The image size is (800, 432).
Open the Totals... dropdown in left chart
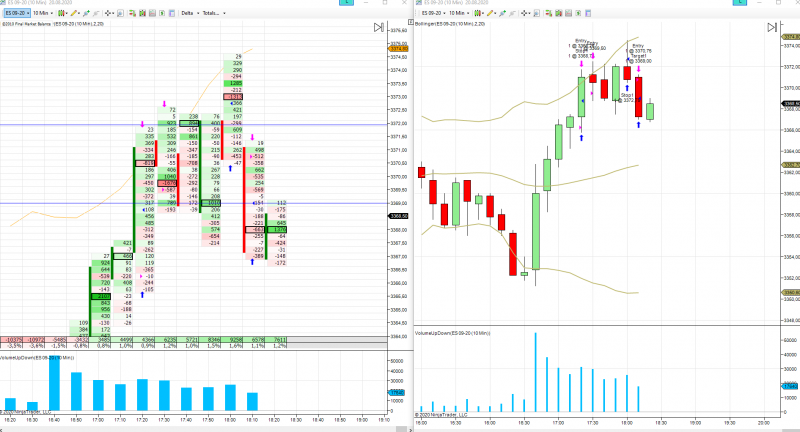pyautogui.click(x=214, y=13)
